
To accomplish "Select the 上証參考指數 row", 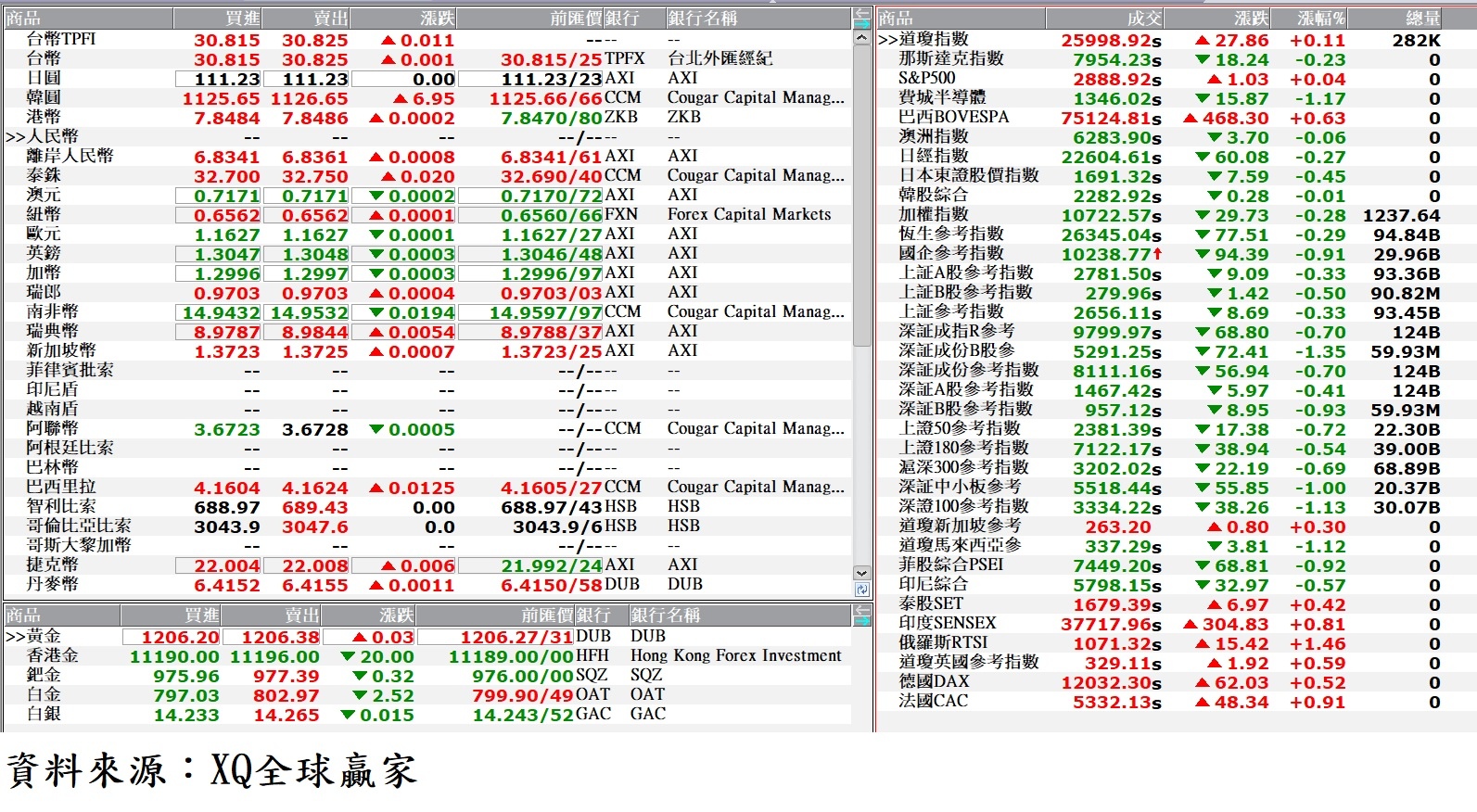I will (1177, 311).
